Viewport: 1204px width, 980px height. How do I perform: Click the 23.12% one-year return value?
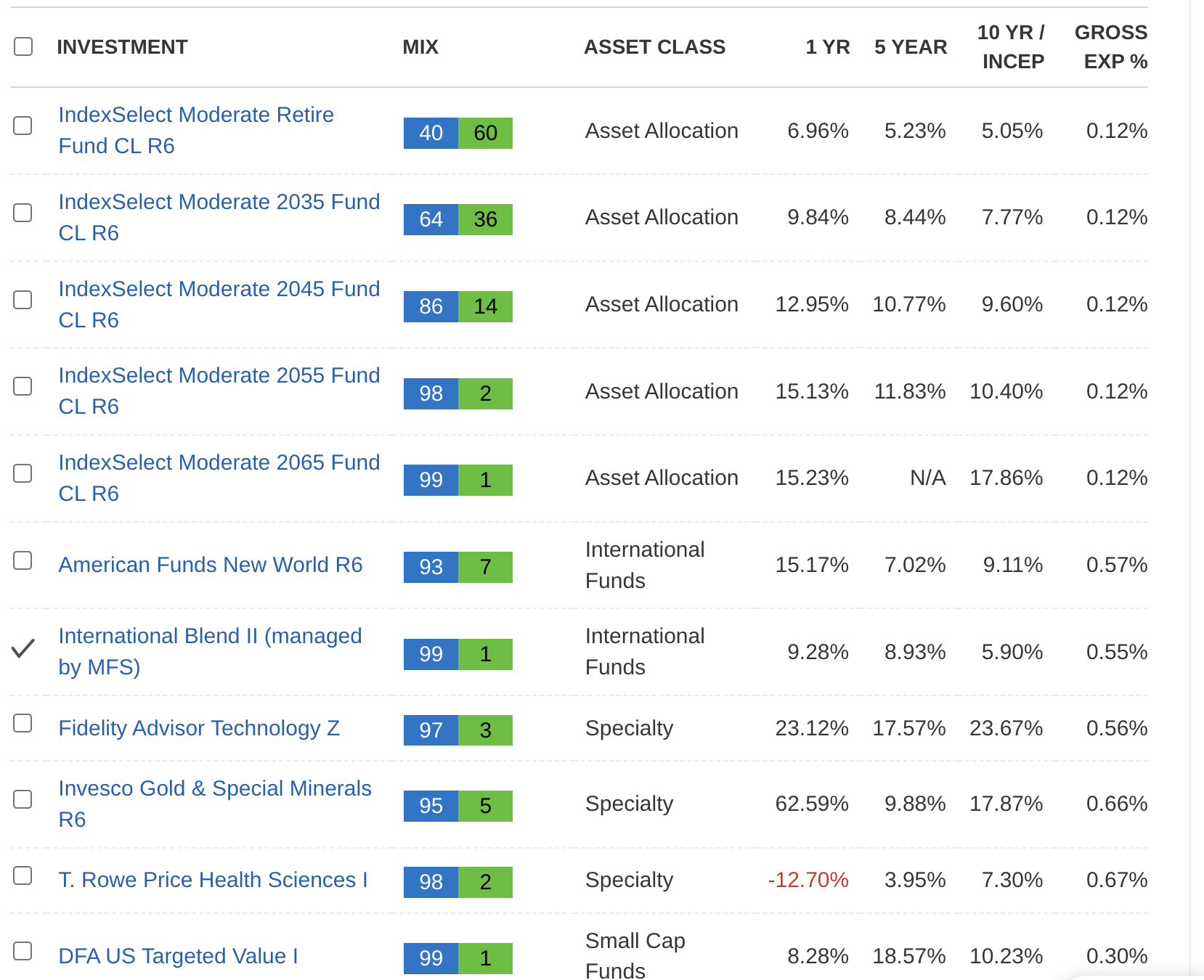[x=812, y=728]
